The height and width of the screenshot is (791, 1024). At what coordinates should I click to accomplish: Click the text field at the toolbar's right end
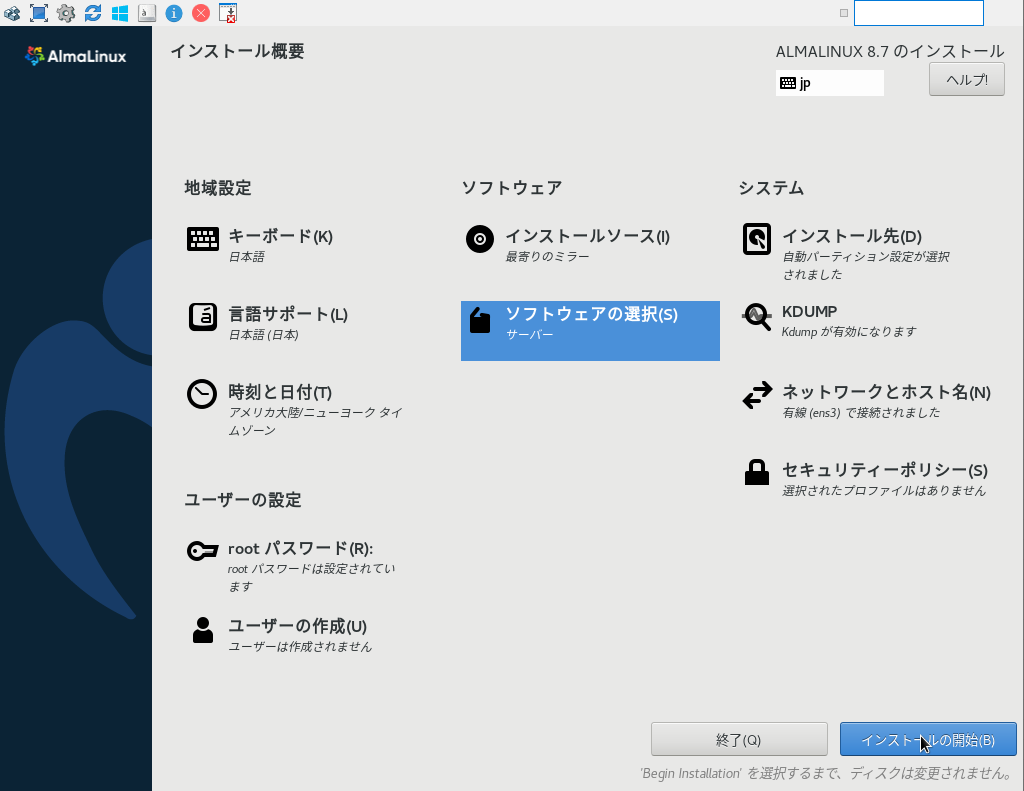click(919, 13)
